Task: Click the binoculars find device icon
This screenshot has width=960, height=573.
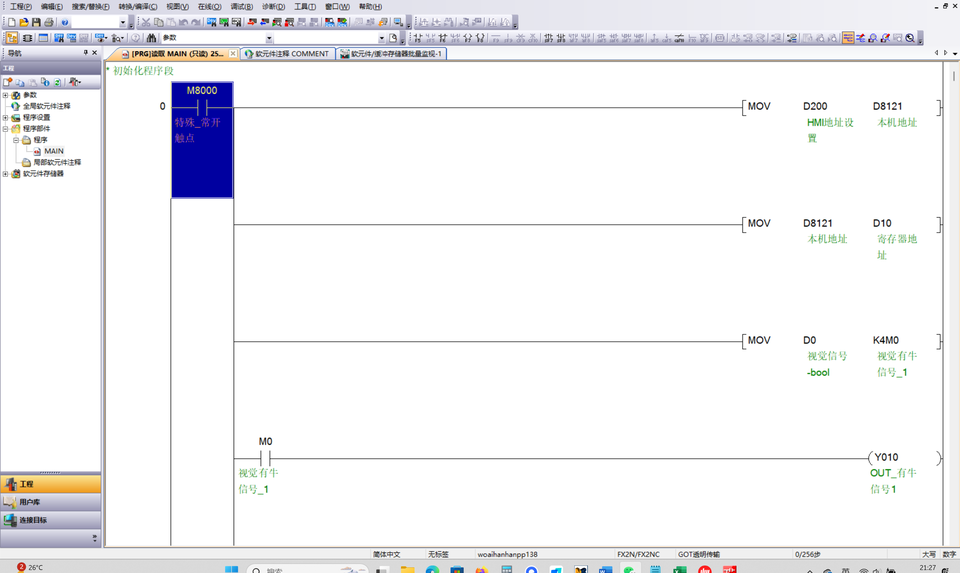Action: coord(151,38)
